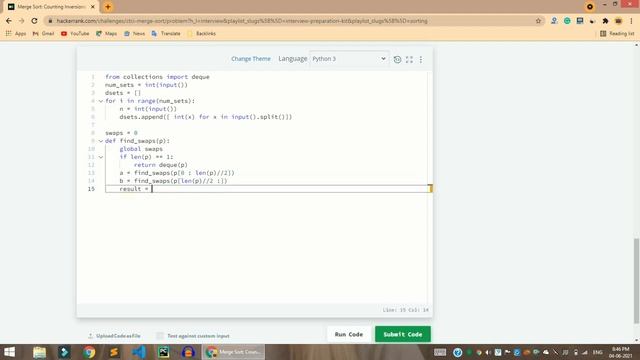The image size is (640, 360).
Task: Open the Maps bookmark
Action: point(107,33)
